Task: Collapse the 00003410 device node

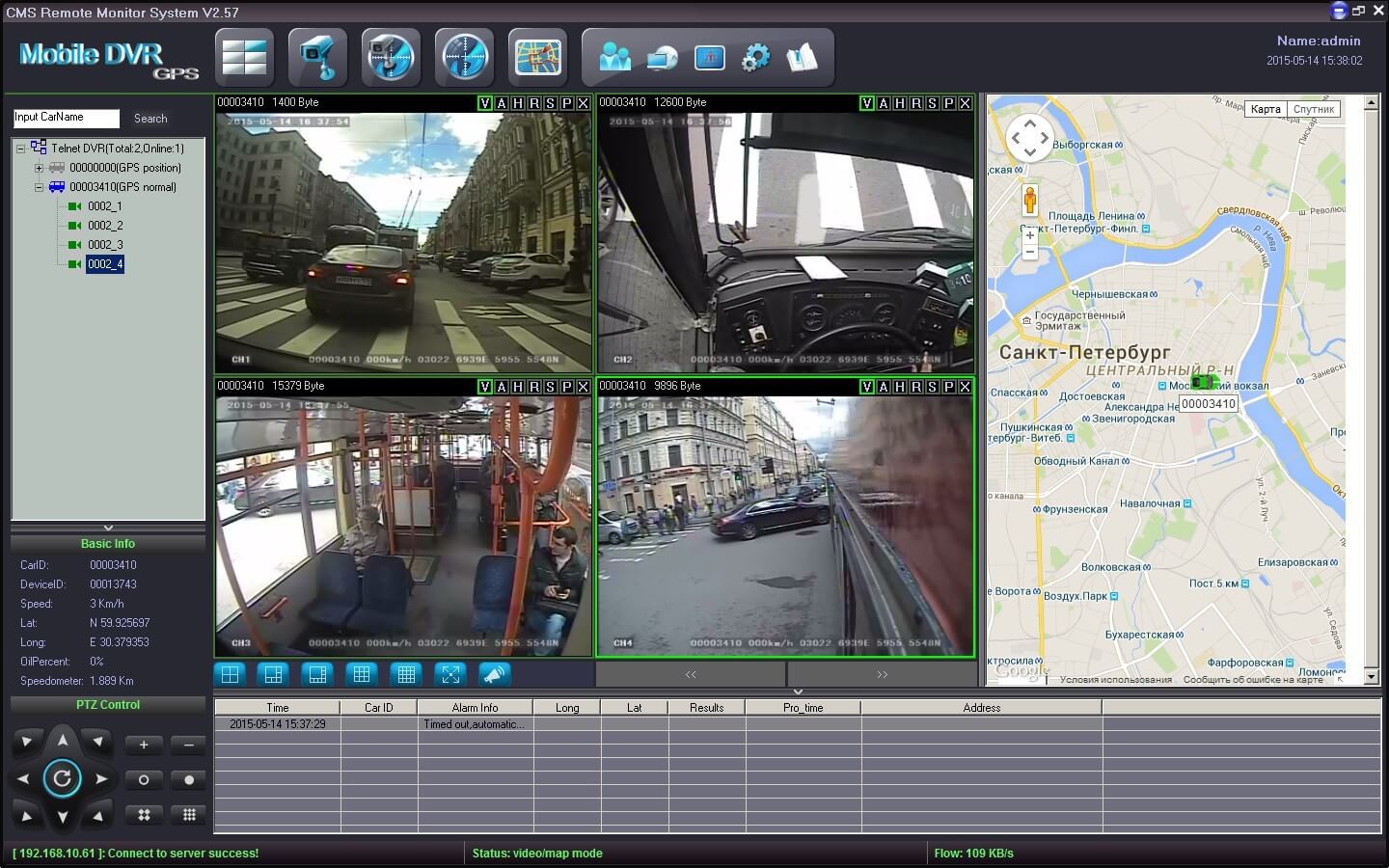Action: (x=39, y=187)
